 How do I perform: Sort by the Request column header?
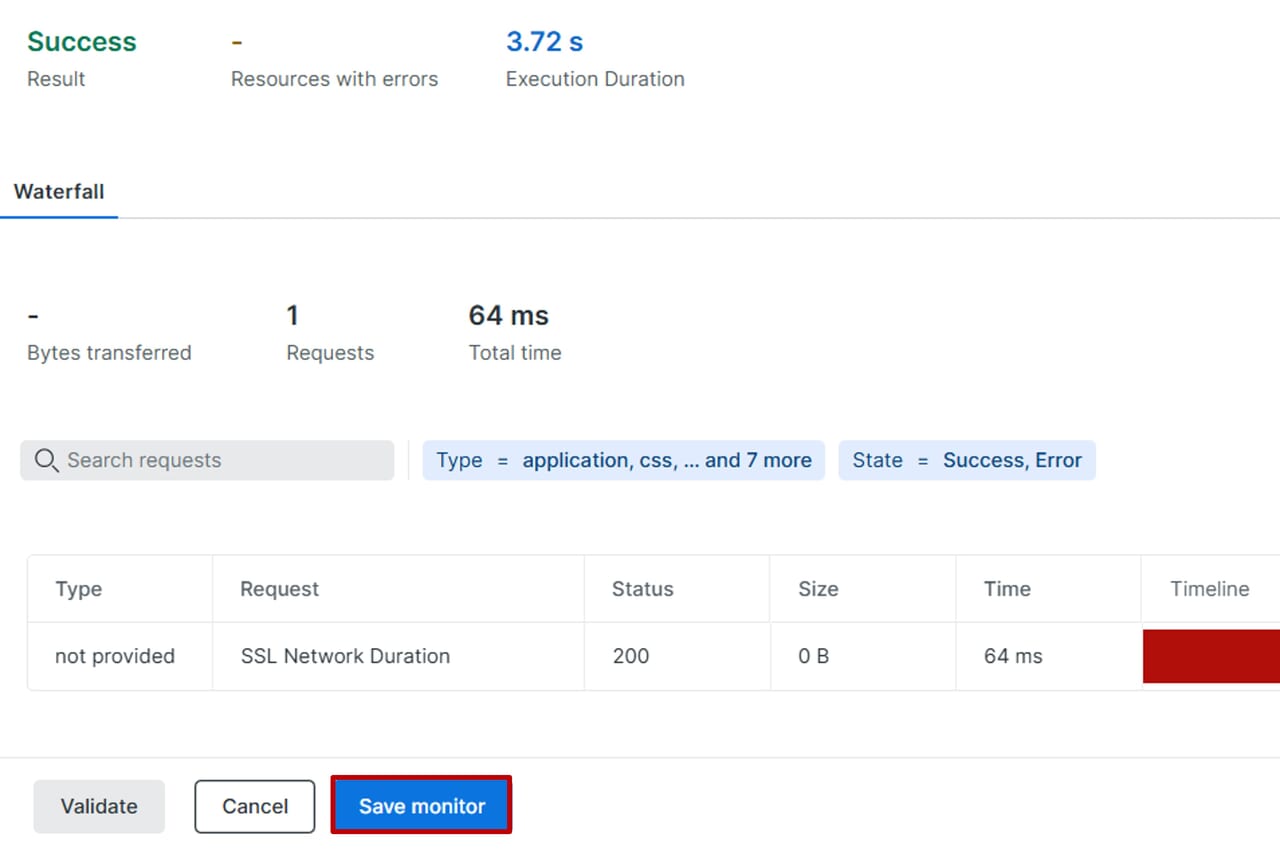pyautogui.click(x=279, y=589)
